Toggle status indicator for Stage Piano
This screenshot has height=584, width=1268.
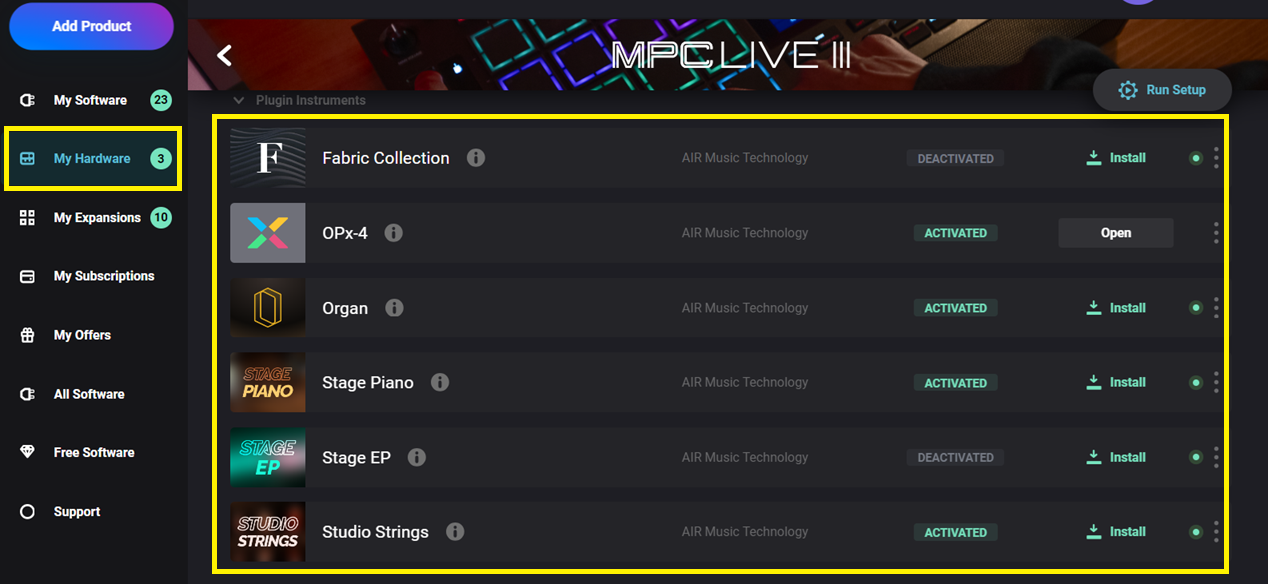(1195, 382)
